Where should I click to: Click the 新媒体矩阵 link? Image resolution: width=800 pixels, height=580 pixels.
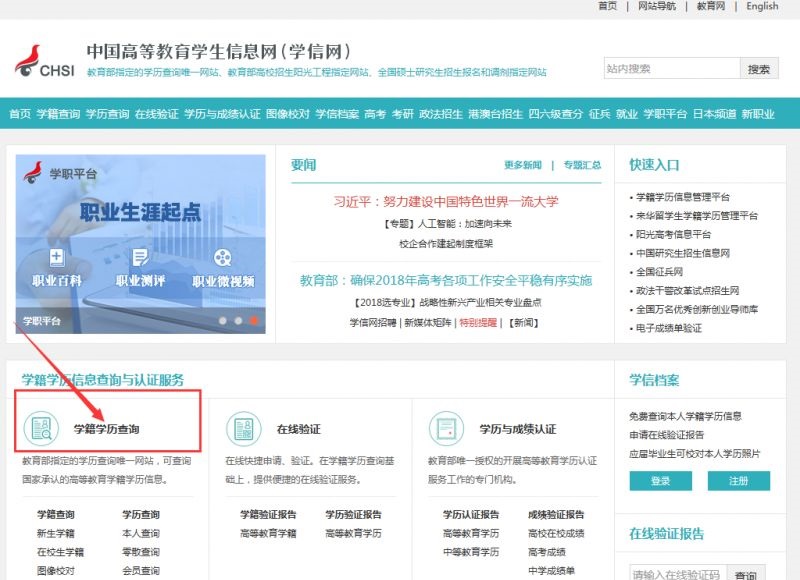pos(428,322)
